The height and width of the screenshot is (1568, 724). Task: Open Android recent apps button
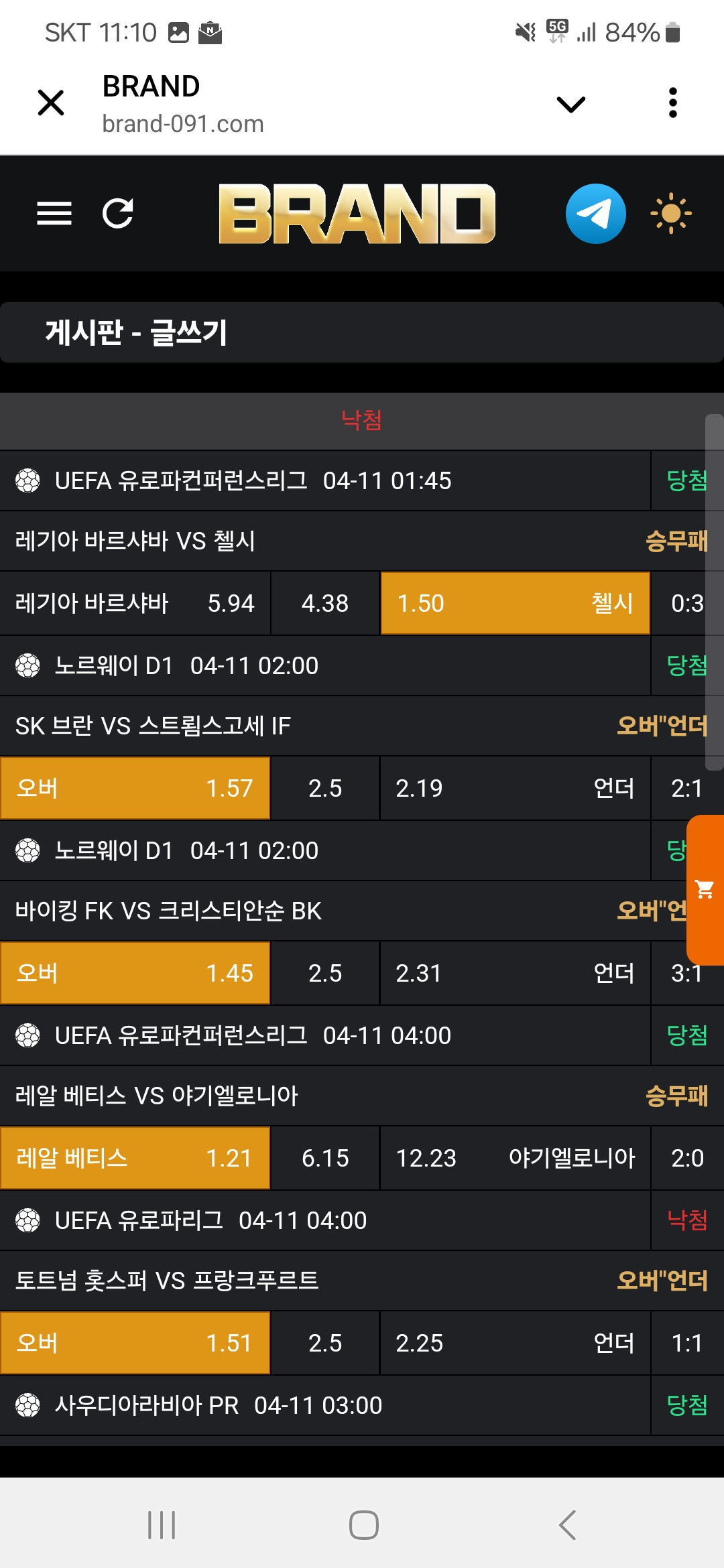click(x=162, y=1525)
